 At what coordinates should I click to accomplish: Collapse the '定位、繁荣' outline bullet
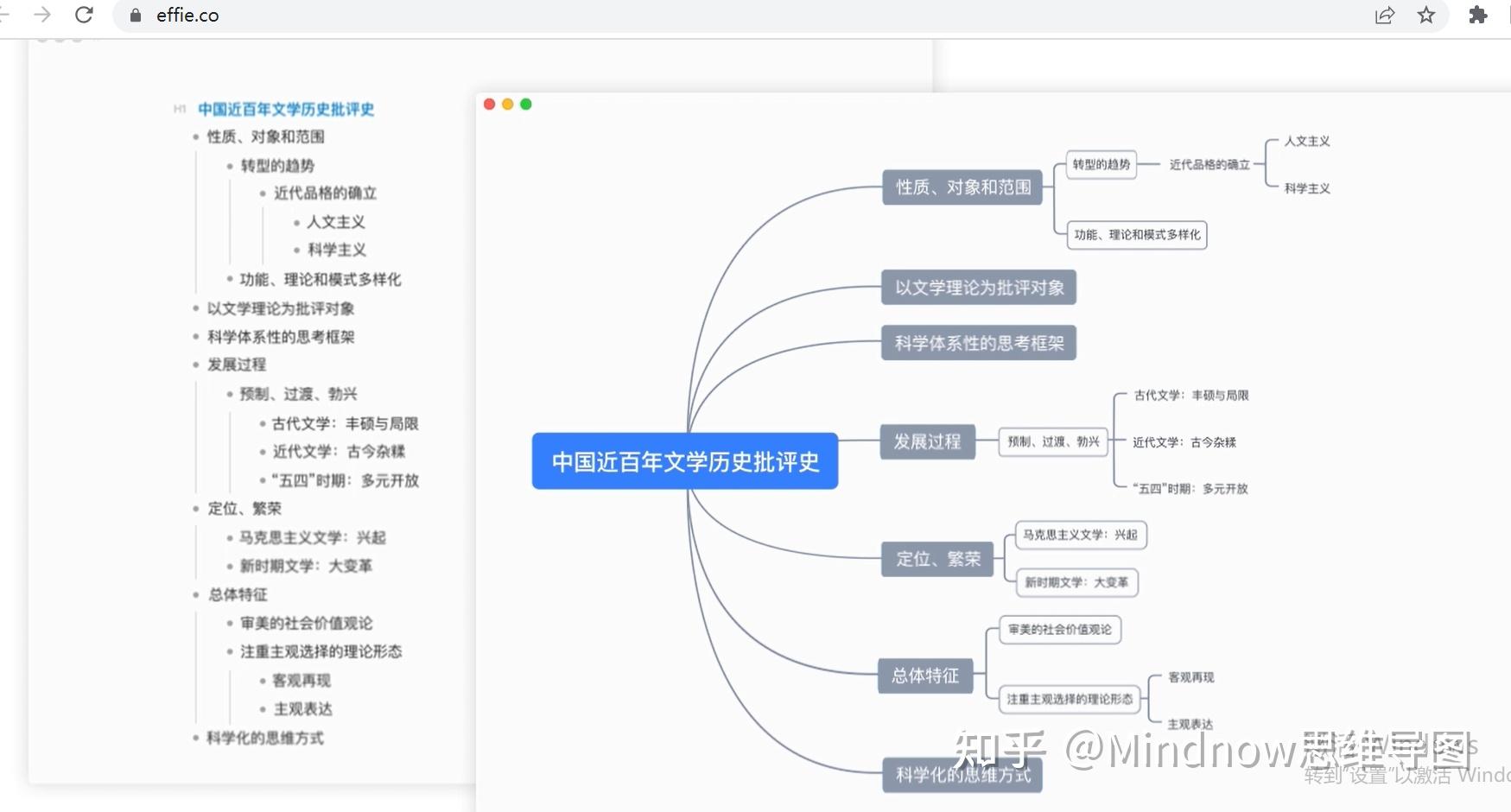pos(197,508)
